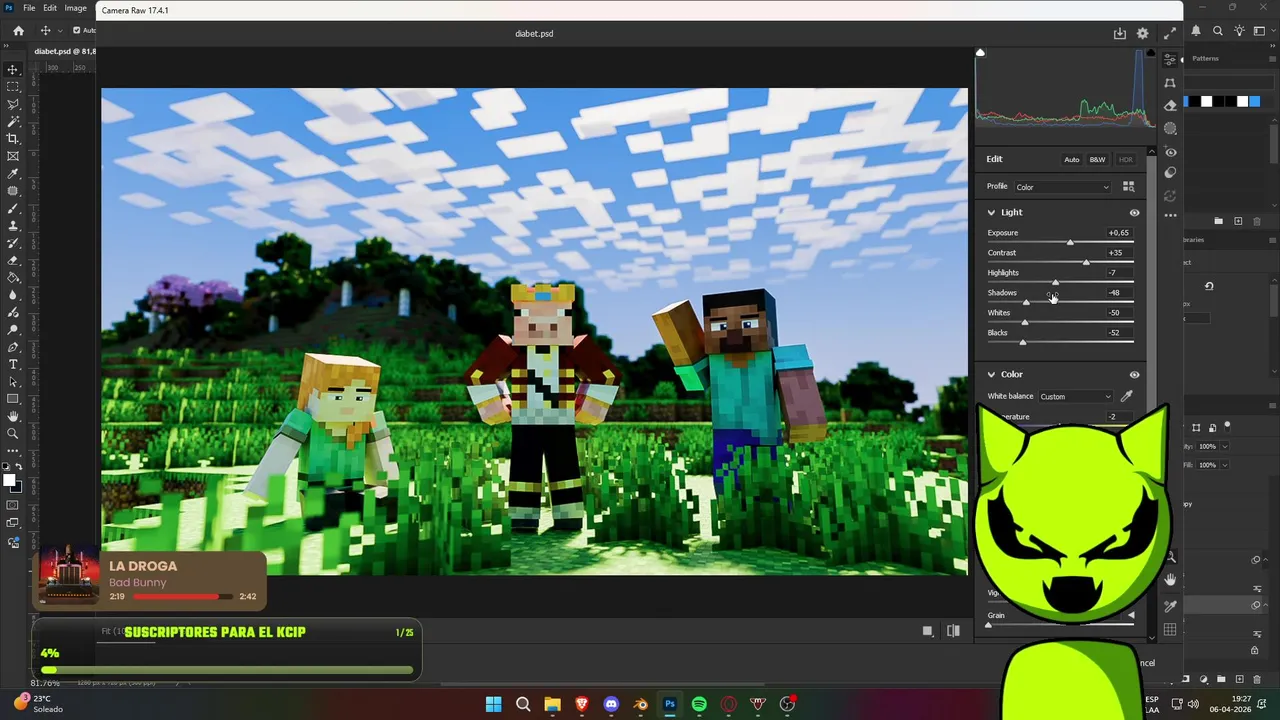Toggle single view preview mode
Screen dimensions: 1280x720
(x=927, y=631)
